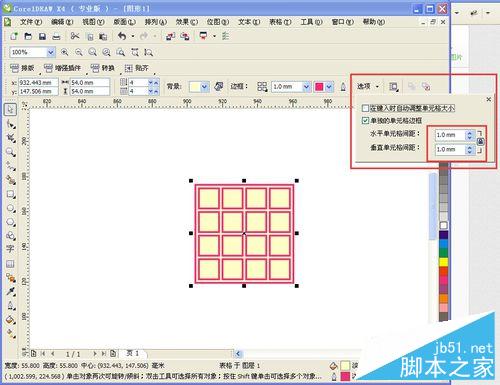The image size is (500, 385).
Task: Open the text wrap flyout button
Action: 394,87
